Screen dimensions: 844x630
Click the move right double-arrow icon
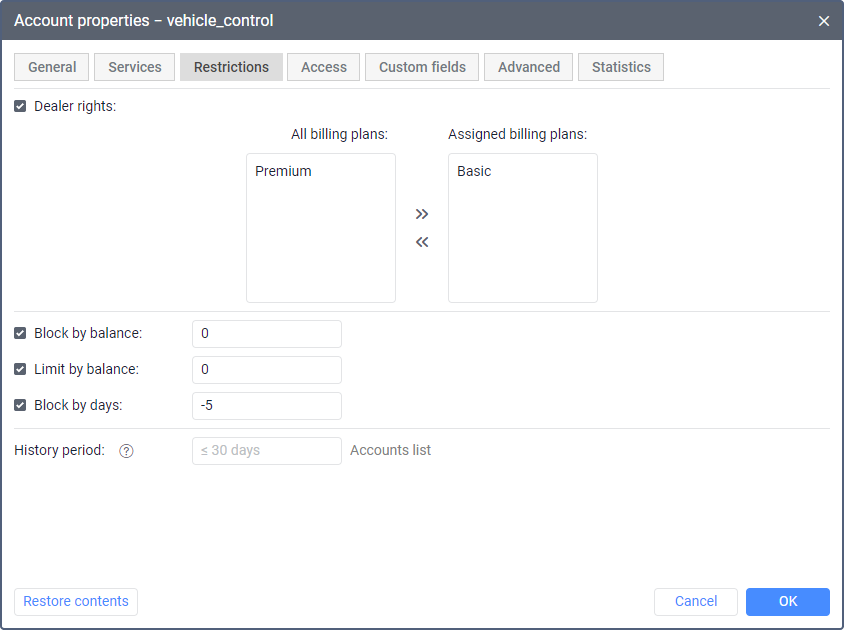tap(422, 214)
